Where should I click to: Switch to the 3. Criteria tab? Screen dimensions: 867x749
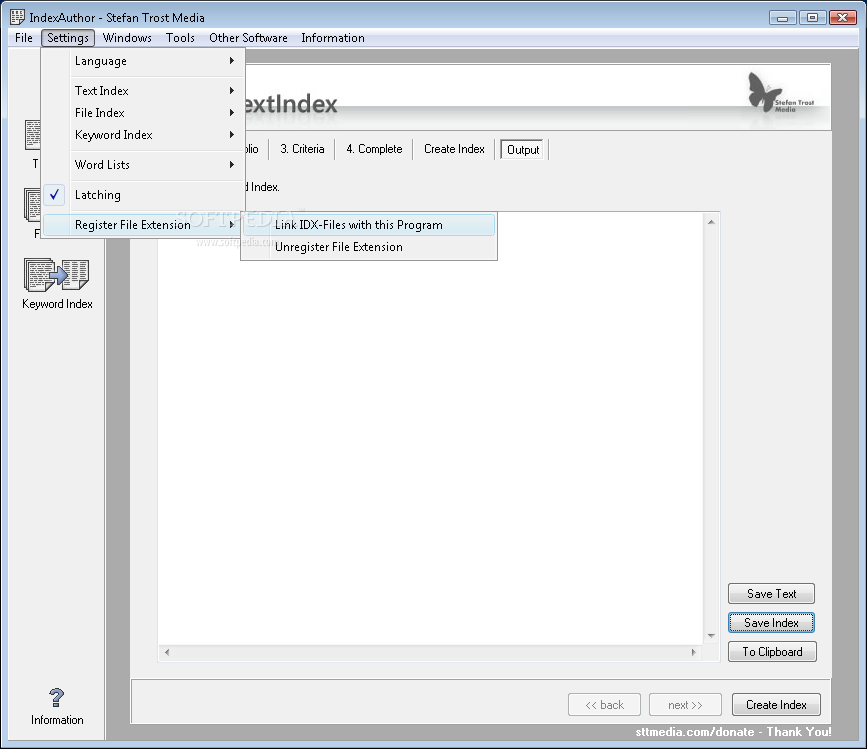tap(302, 149)
